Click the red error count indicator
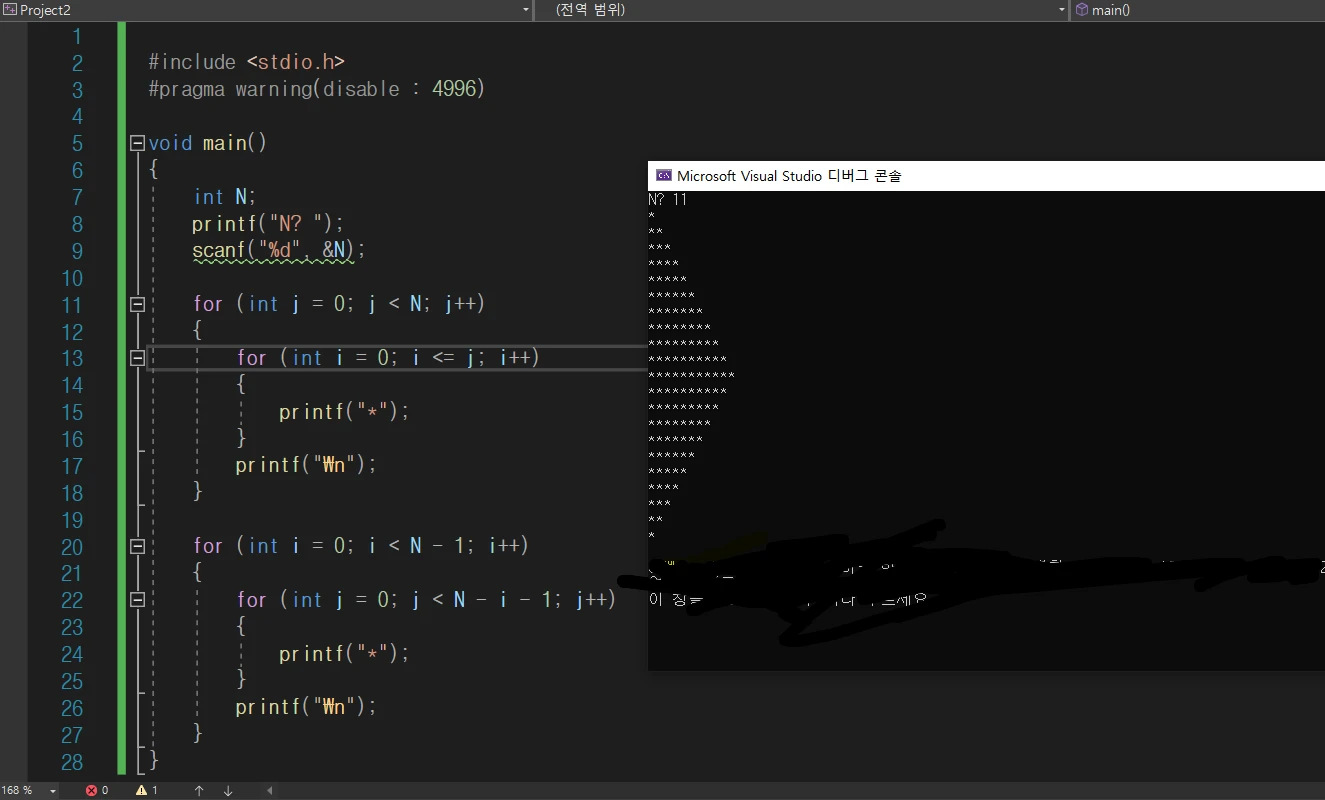Image resolution: width=1325 pixels, height=800 pixels. coord(96,790)
